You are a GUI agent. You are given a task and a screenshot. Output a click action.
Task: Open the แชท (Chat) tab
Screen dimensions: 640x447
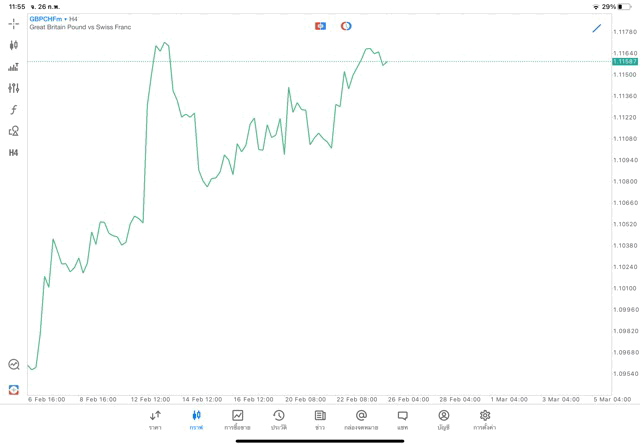[x=402, y=419]
